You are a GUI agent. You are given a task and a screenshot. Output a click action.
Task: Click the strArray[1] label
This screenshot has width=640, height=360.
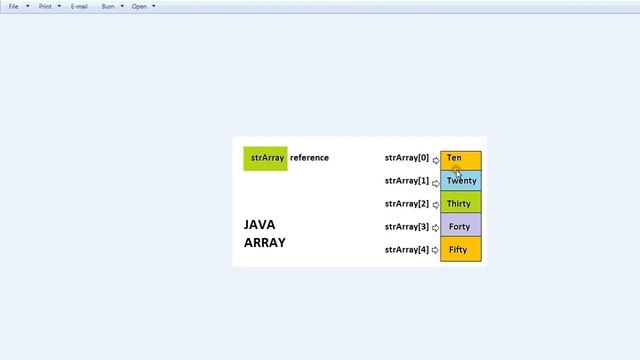point(407,180)
